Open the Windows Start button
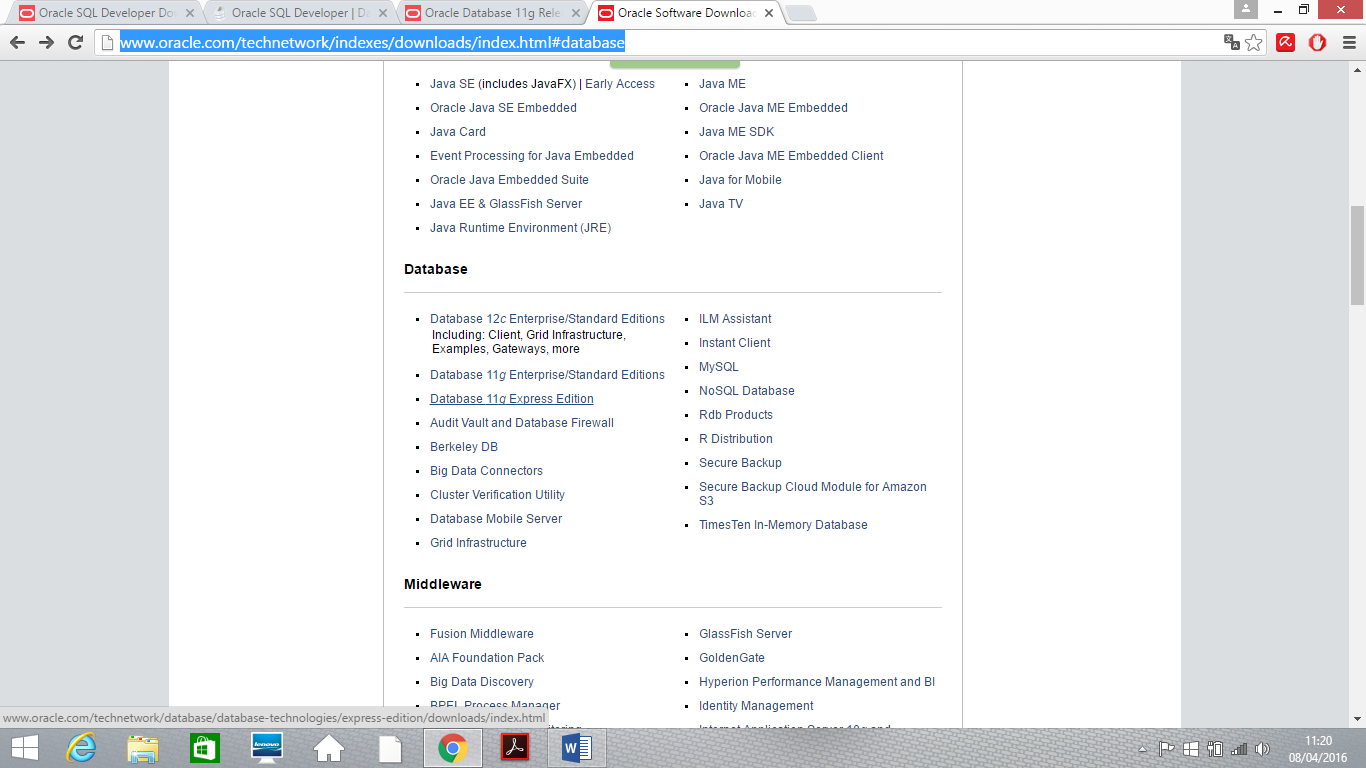Screen dimensions: 1366x768 tap(25, 748)
